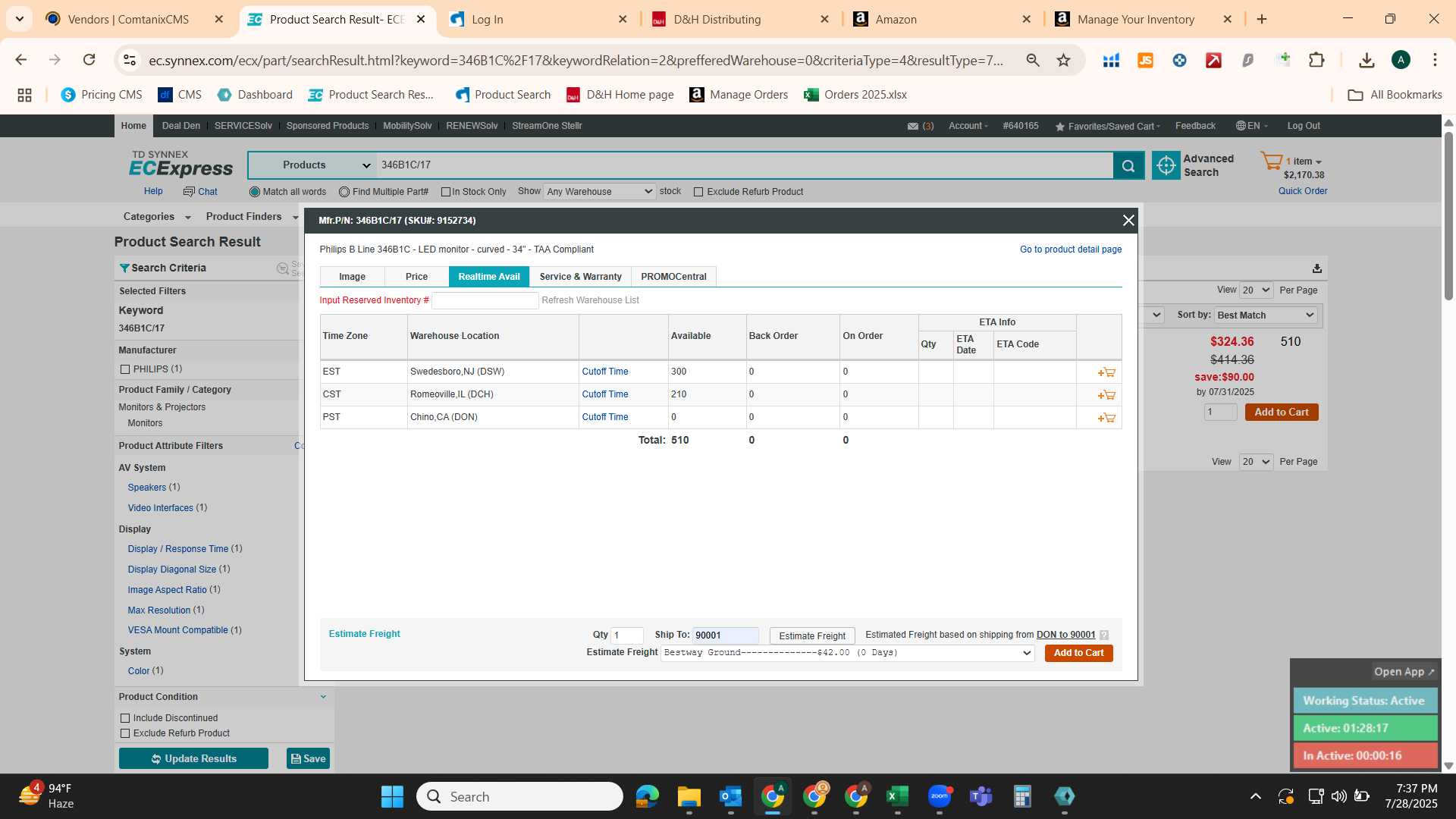This screenshot has height=819, width=1456.
Task: Click the Chat icon link
Action: pyautogui.click(x=200, y=192)
